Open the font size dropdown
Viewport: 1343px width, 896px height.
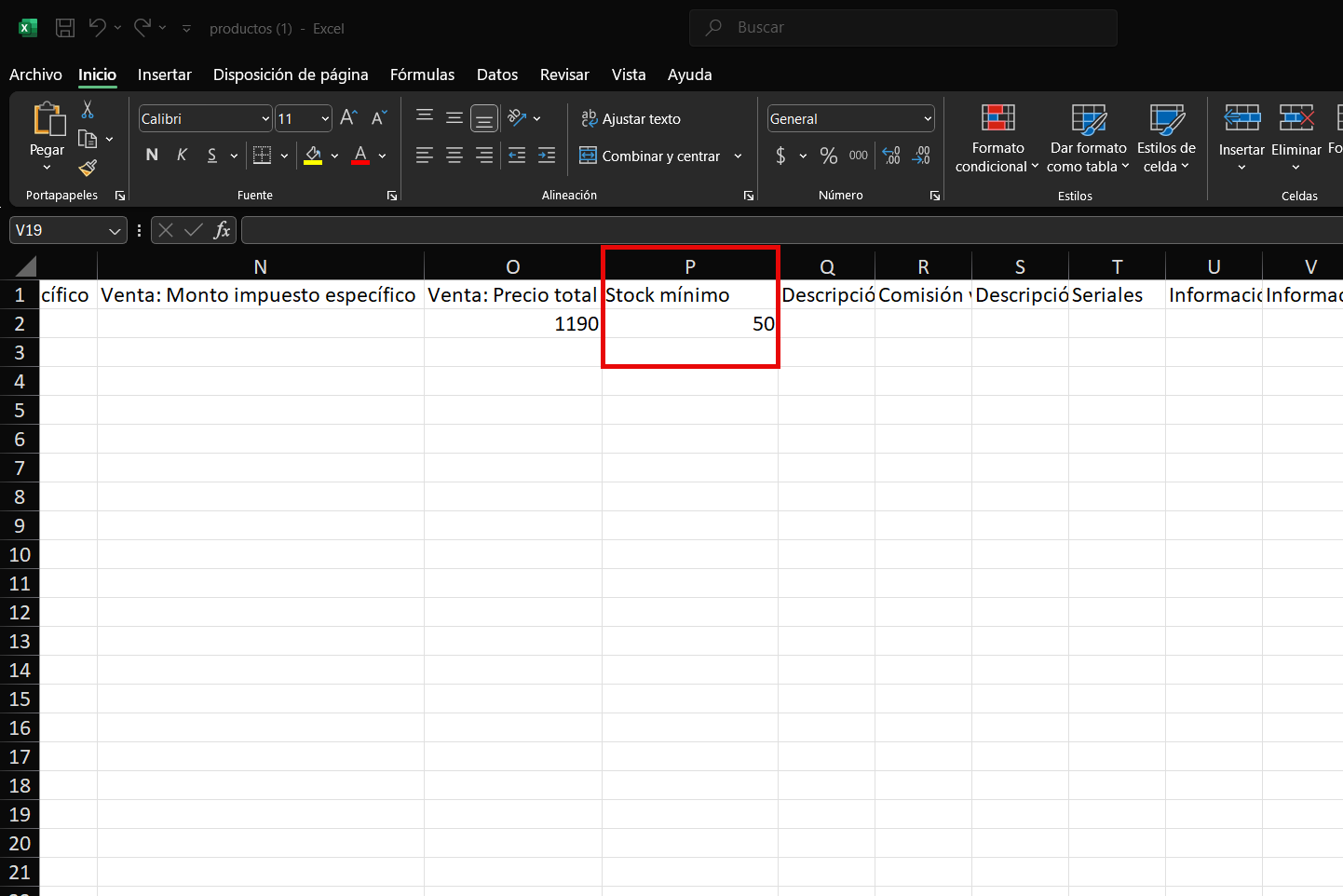pos(325,118)
